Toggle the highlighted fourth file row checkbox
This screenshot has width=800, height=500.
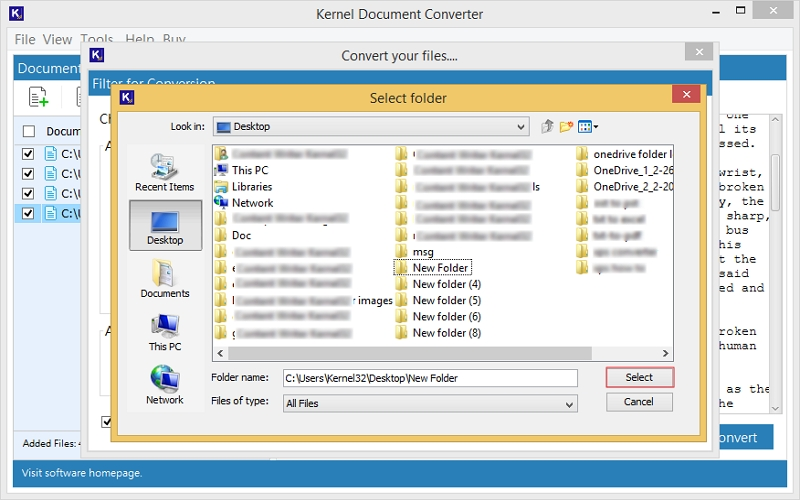pyautogui.click(x=28, y=213)
